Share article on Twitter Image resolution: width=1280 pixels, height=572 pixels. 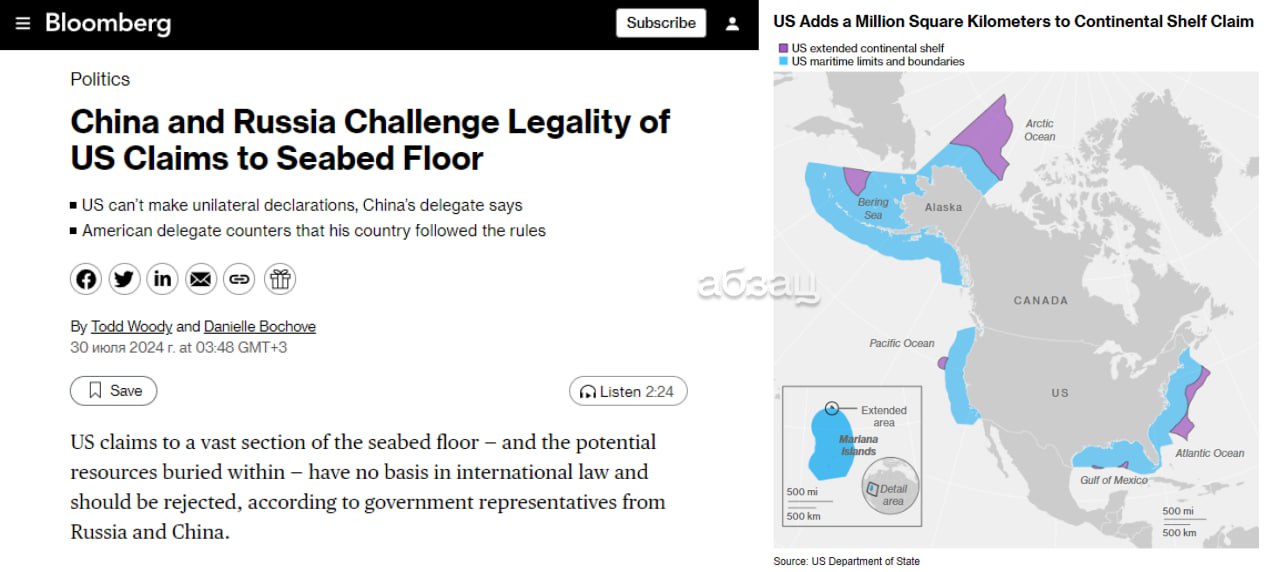point(124,279)
